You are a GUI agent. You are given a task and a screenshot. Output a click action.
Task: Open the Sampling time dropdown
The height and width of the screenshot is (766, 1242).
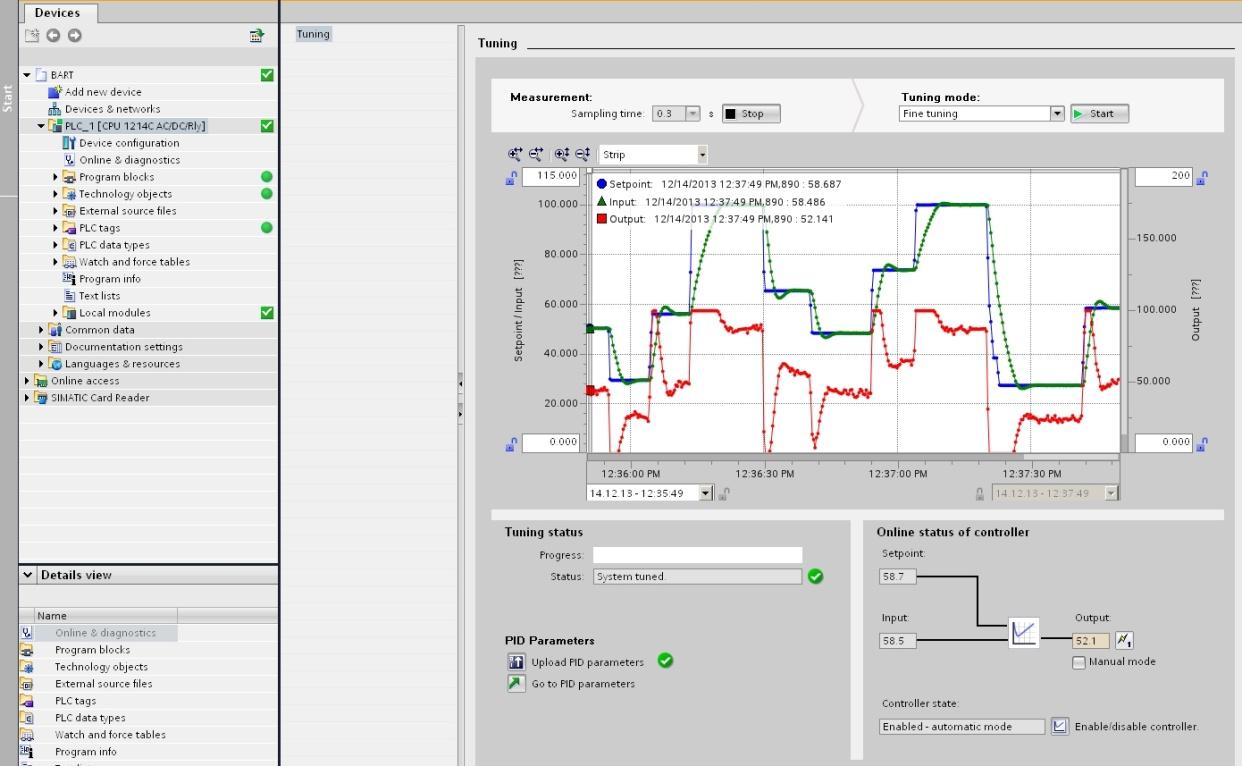[x=694, y=114]
